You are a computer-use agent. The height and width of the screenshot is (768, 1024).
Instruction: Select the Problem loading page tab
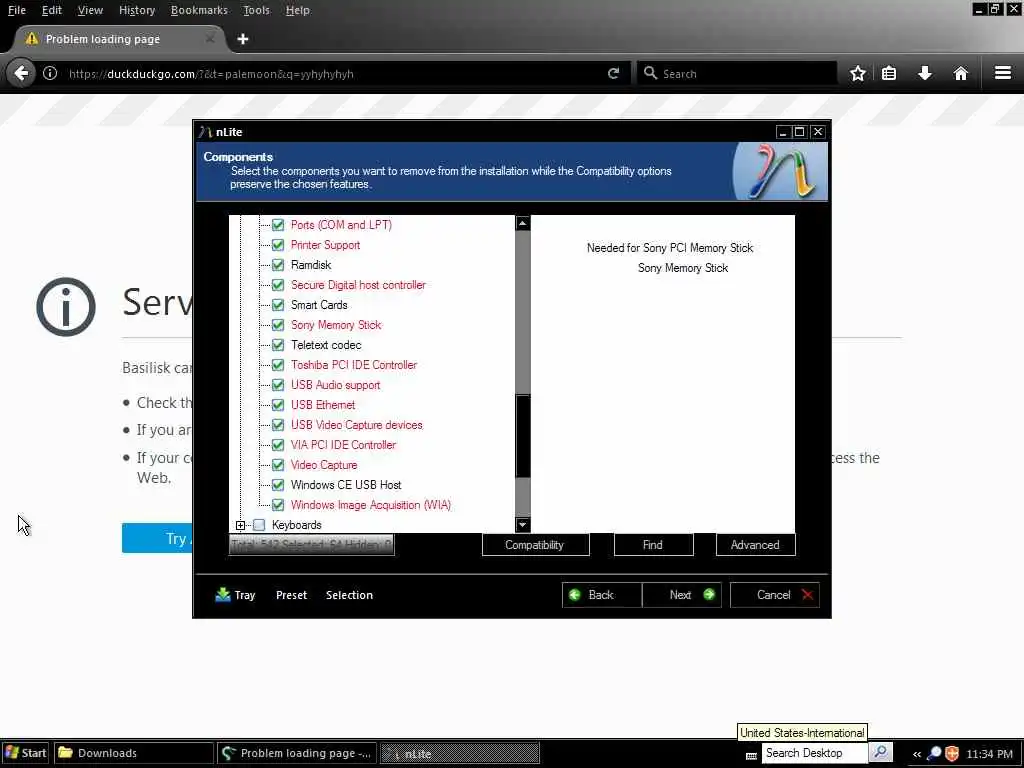tap(118, 39)
